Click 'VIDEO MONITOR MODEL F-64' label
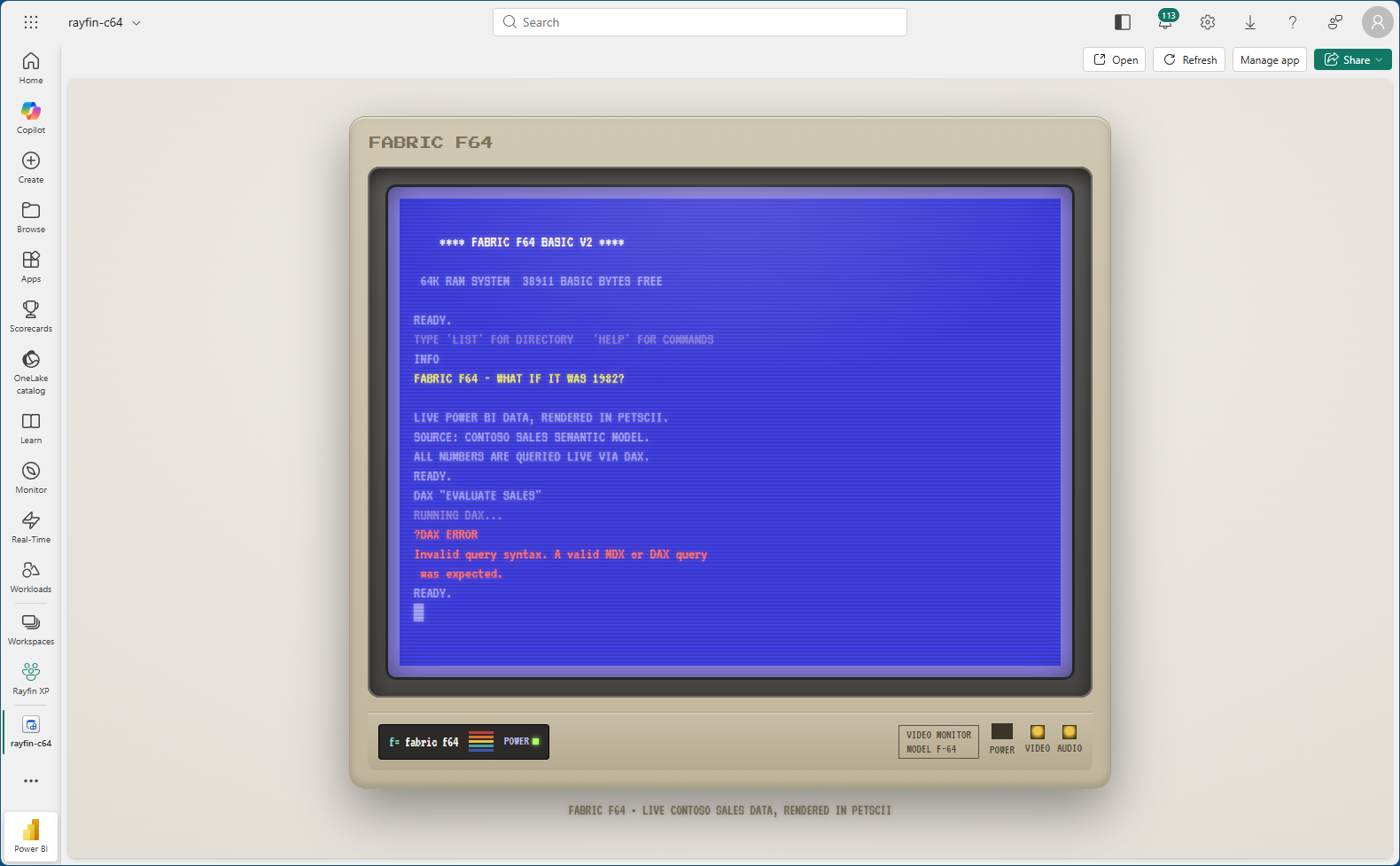 tap(939, 742)
